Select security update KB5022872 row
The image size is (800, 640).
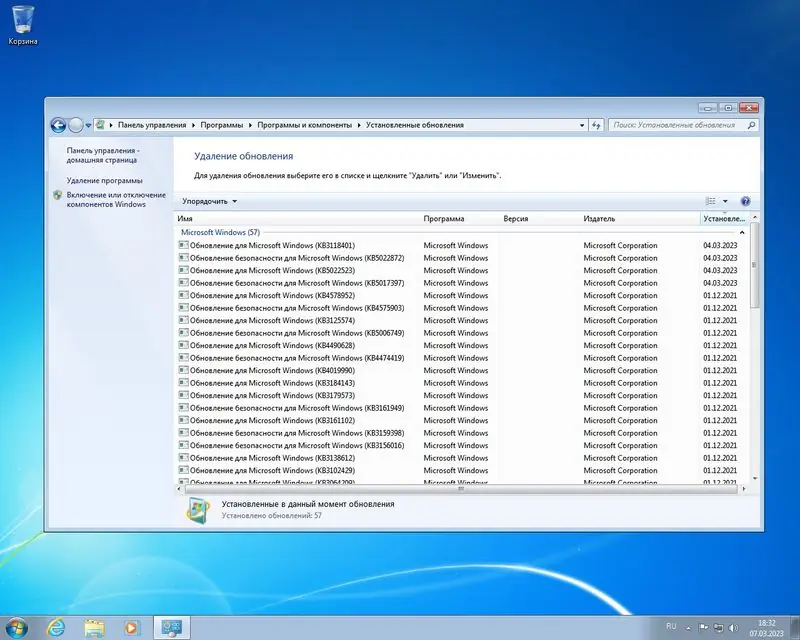[461, 258]
